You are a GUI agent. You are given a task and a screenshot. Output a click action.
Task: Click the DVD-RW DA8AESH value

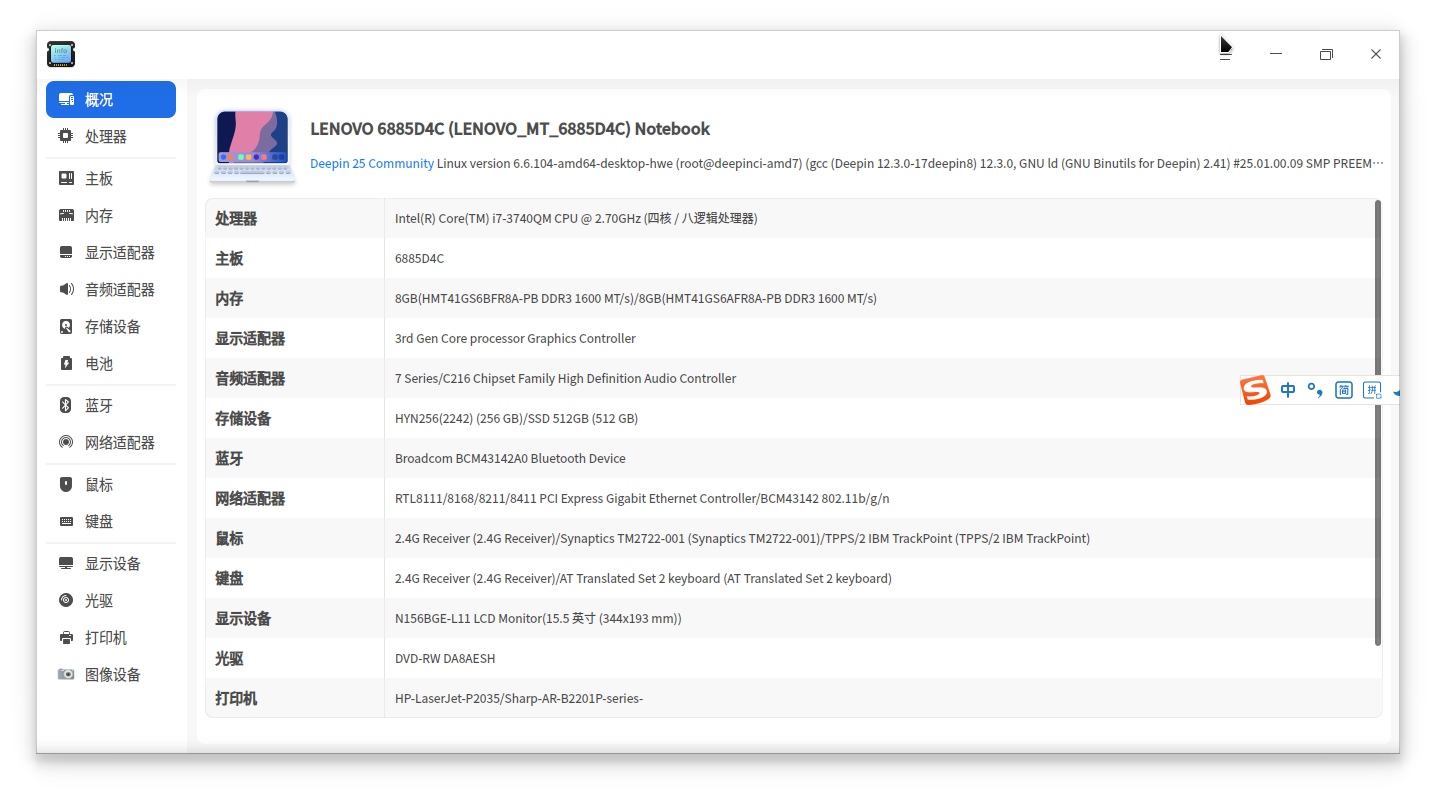pyautogui.click(x=445, y=659)
